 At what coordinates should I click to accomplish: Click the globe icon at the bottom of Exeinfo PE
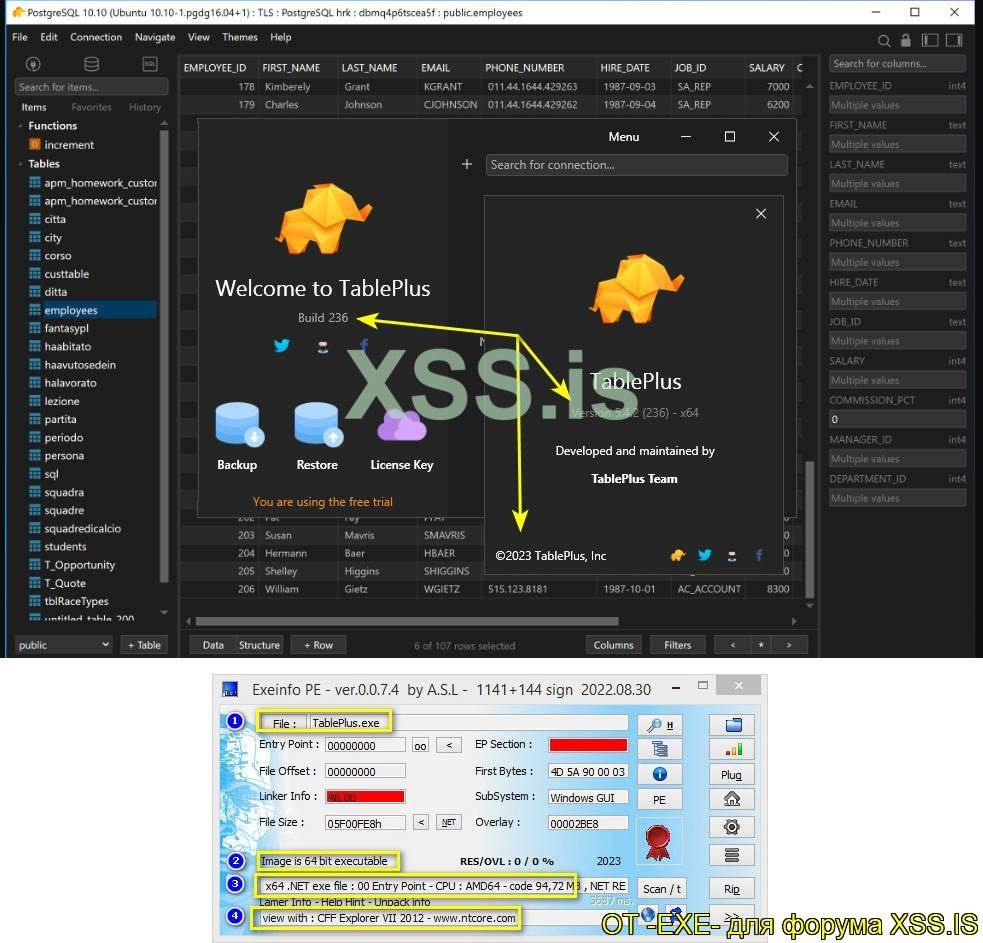click(647, 914)
